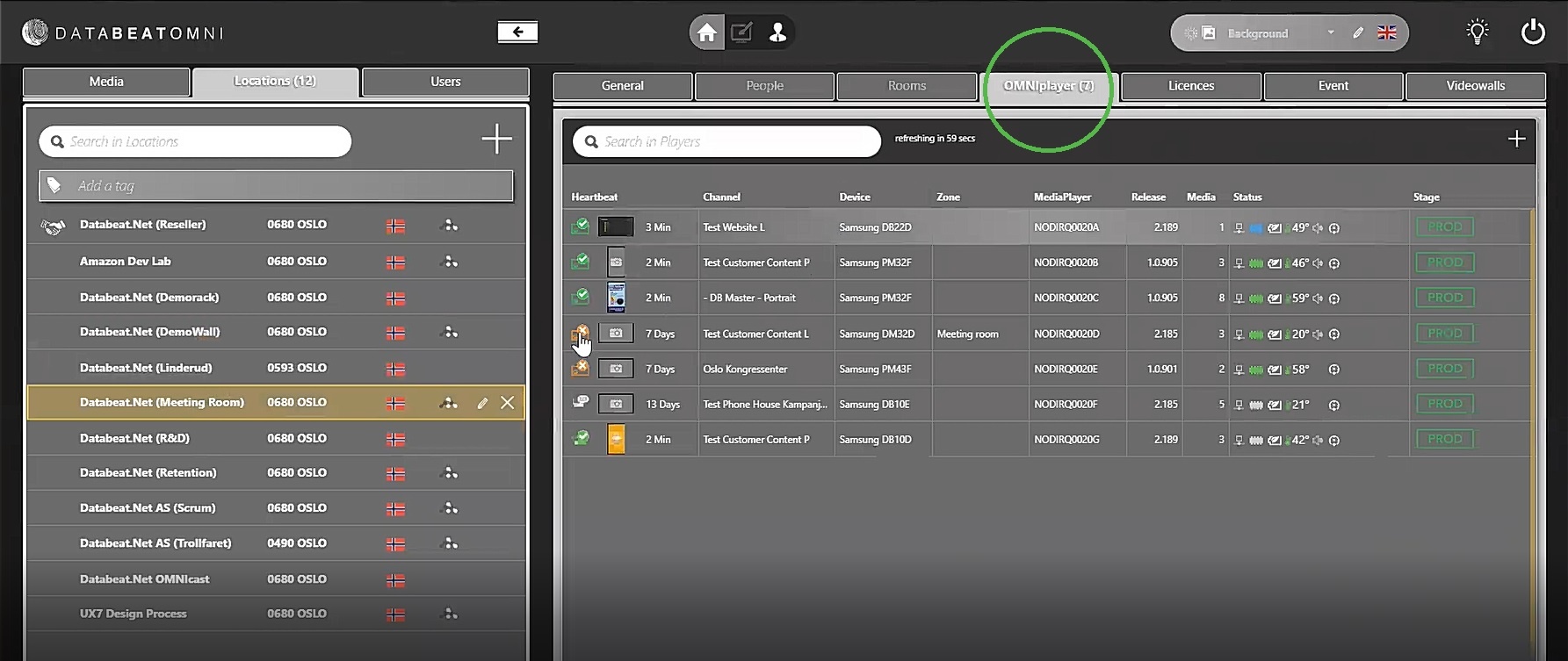Click the lightbulb hints icon

click(x=1478, y=32)
